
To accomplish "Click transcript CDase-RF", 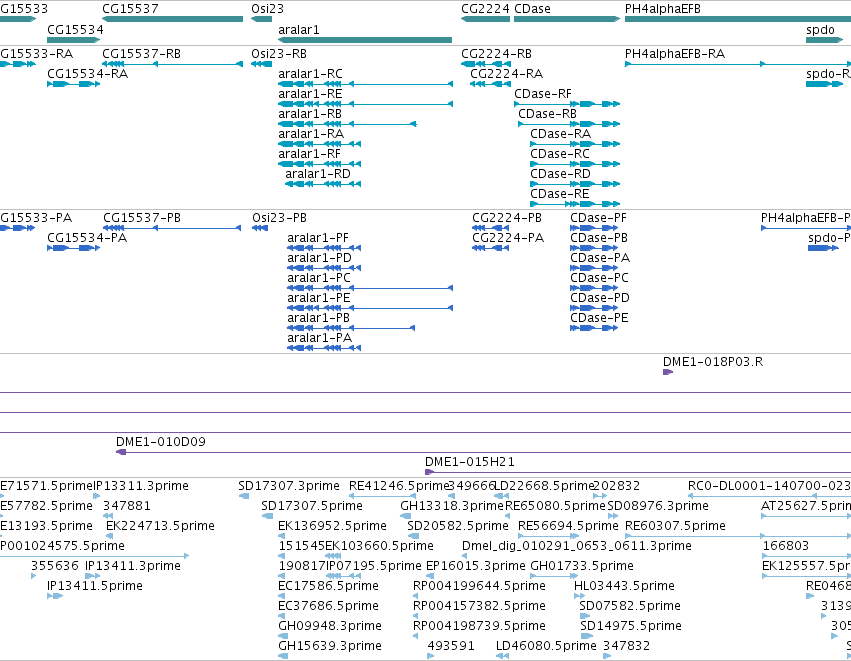I will [567, 104].
